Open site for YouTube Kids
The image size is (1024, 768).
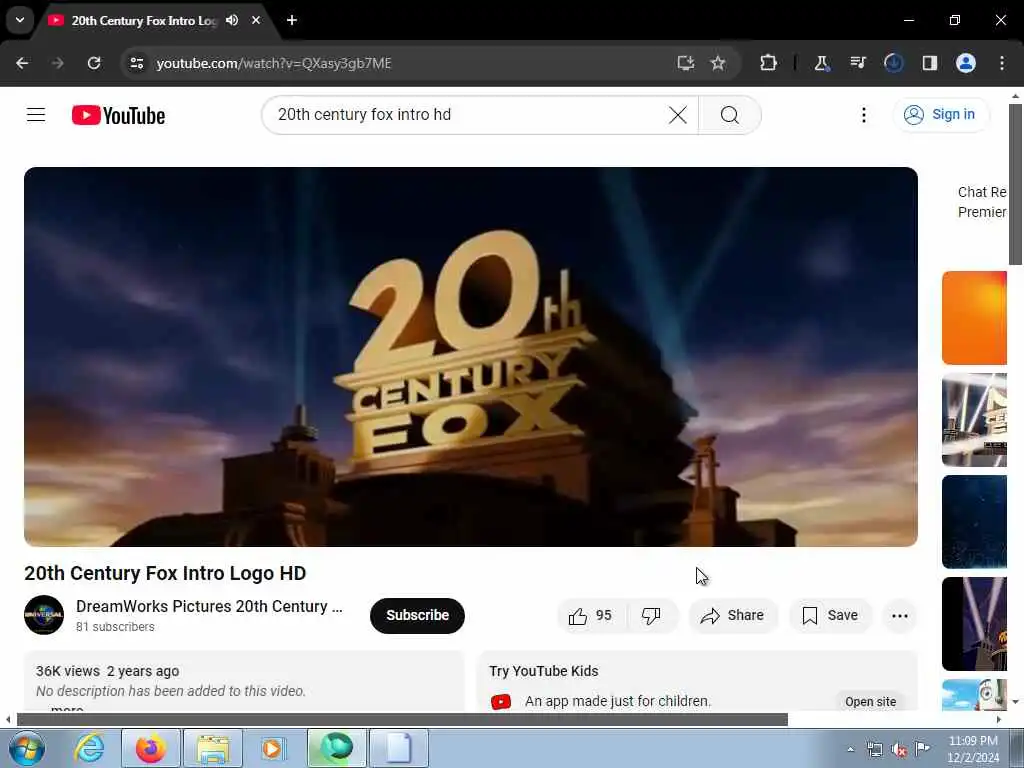click(871, 701)
